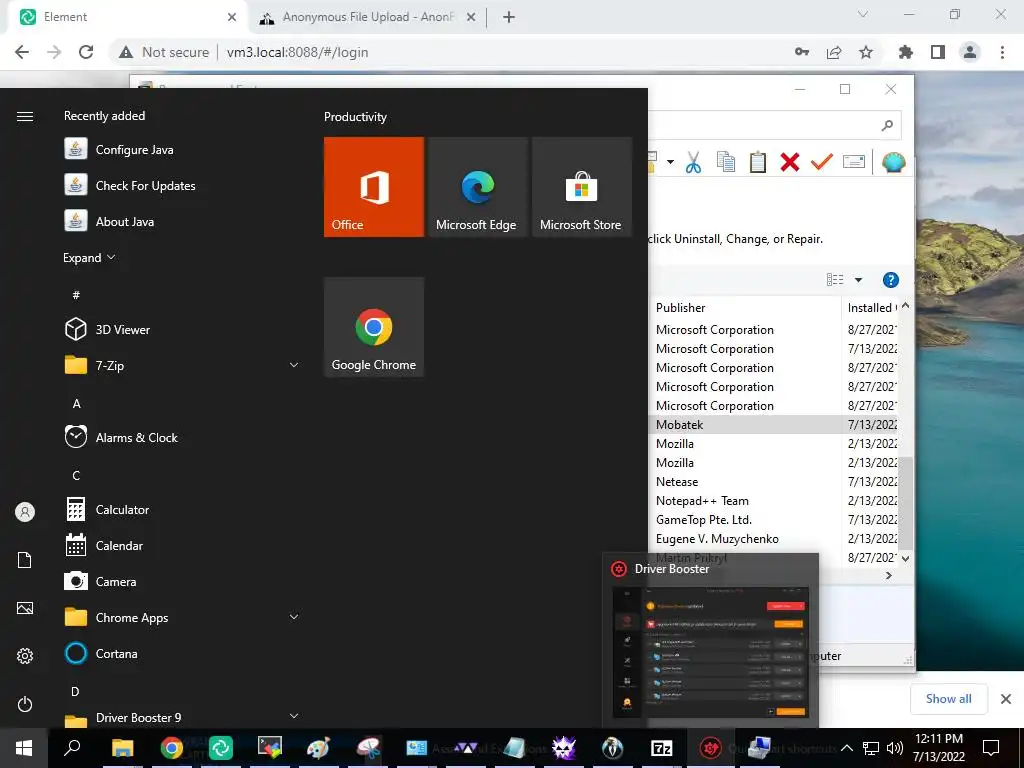Open Settings gear in Start sidebar
Viewport: 1024px width, 768px height.
click(x=25, y=656)
